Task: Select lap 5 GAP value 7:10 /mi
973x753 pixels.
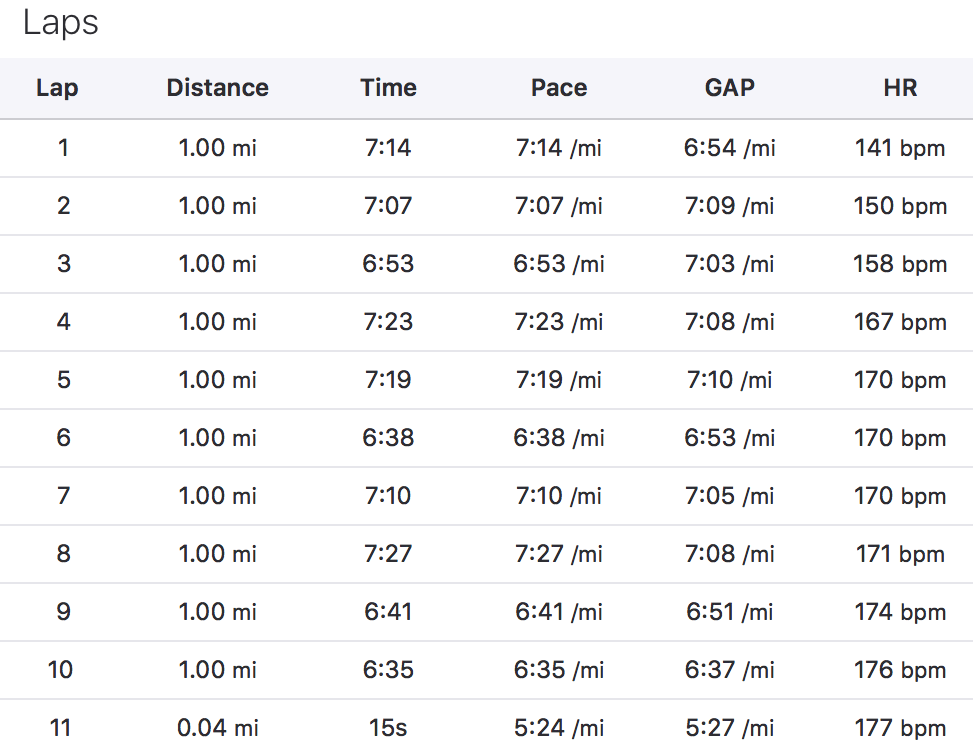Action: pos(729,379)
